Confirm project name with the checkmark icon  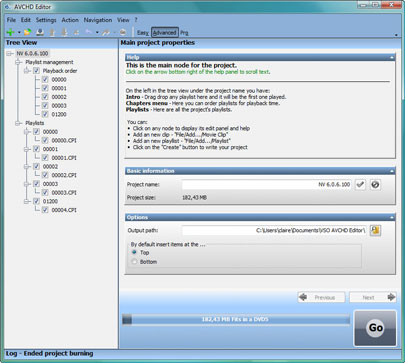coord(360,184)
